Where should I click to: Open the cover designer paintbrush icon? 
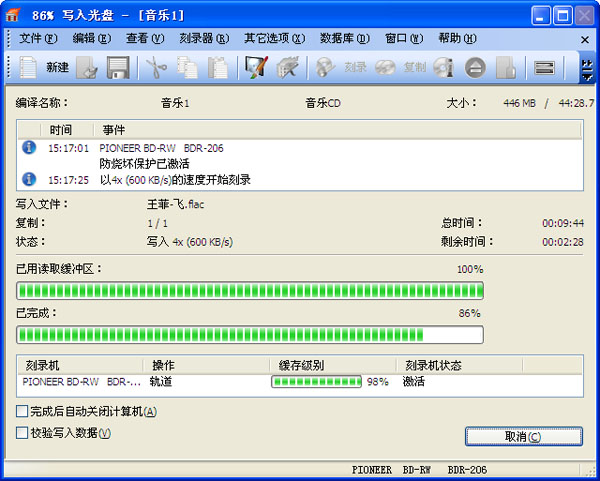[256, 67]
